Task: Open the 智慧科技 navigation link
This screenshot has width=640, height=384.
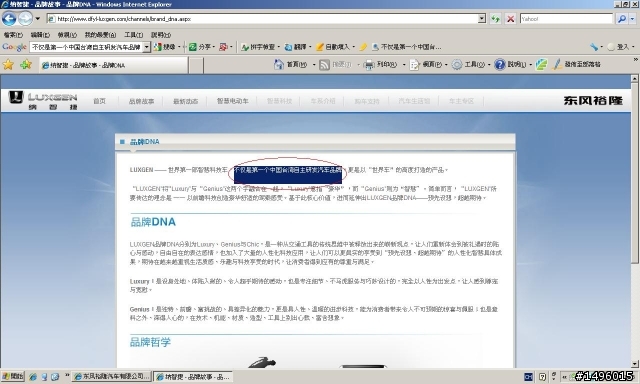Action: tap(280, 101)
